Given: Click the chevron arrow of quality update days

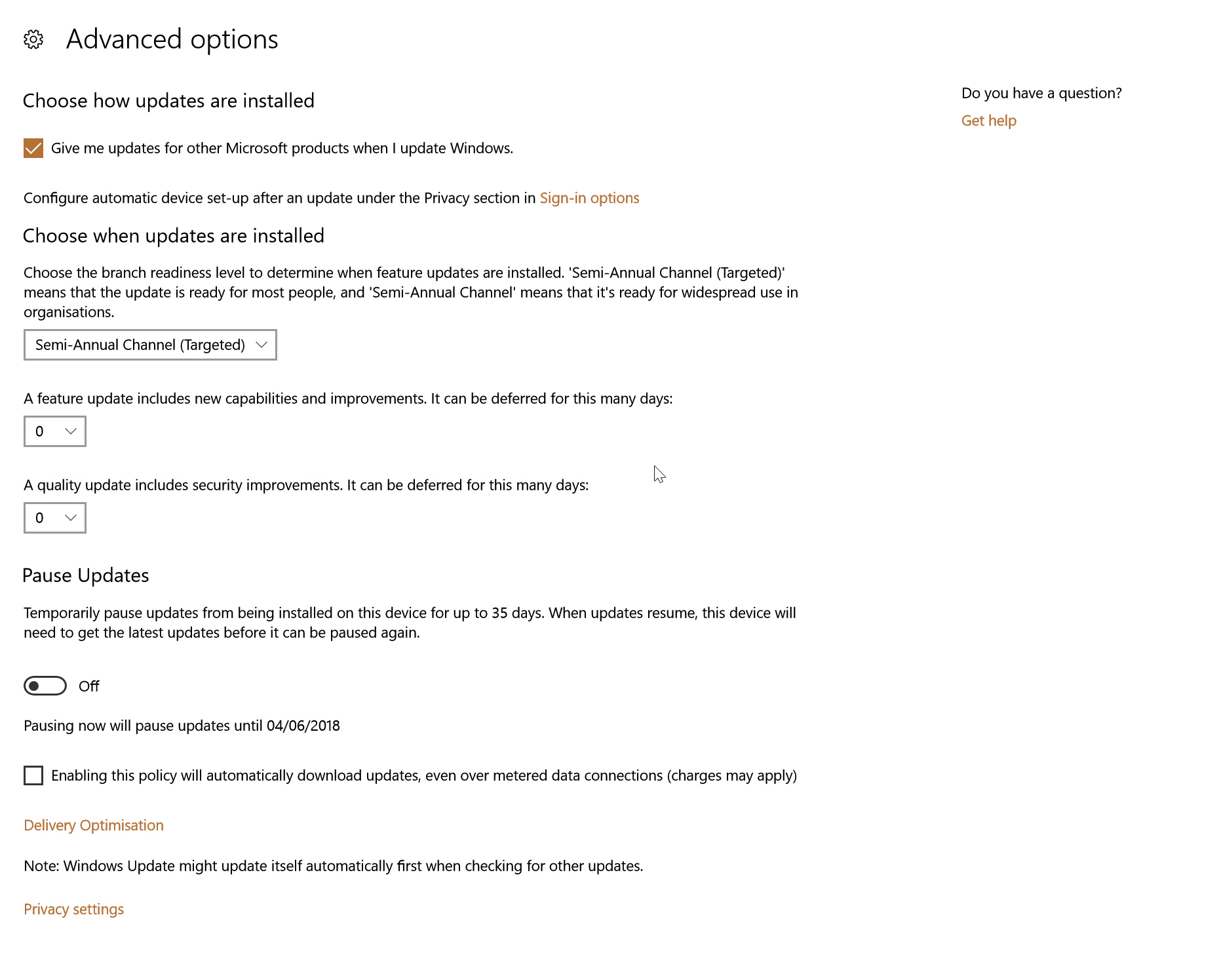Looking at the screenshot, I should coord(71,518).
